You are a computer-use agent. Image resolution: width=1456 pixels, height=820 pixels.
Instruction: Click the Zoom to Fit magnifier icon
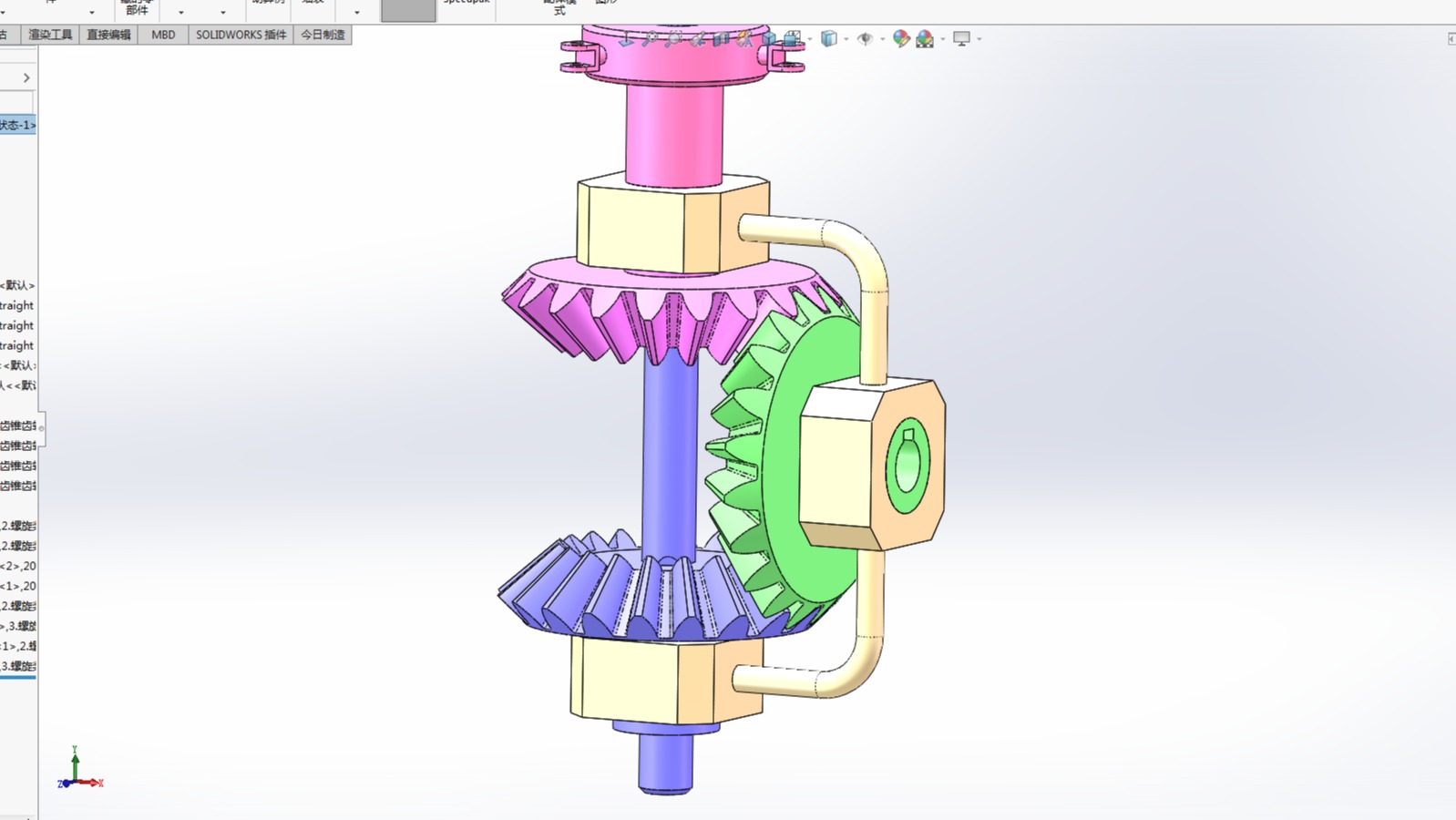point(651,39)
